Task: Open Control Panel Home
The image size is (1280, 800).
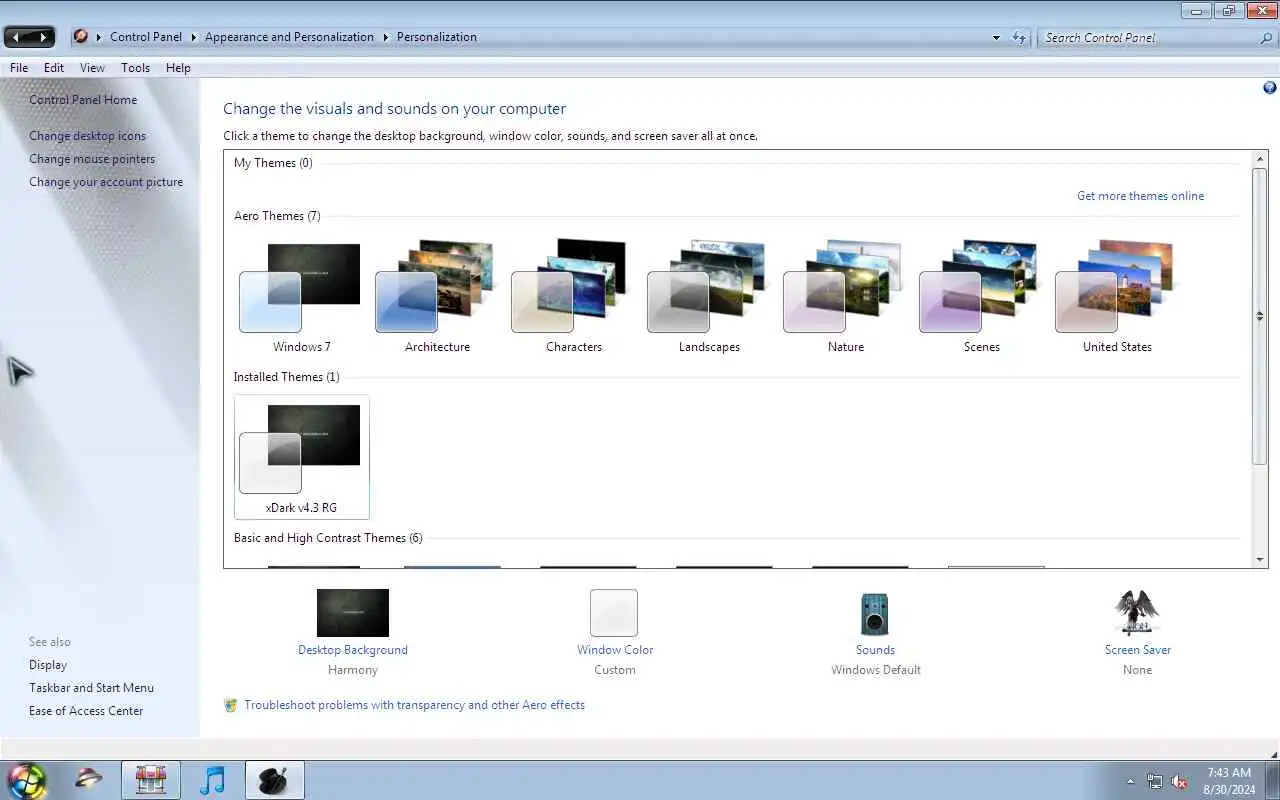Action: 83,100
